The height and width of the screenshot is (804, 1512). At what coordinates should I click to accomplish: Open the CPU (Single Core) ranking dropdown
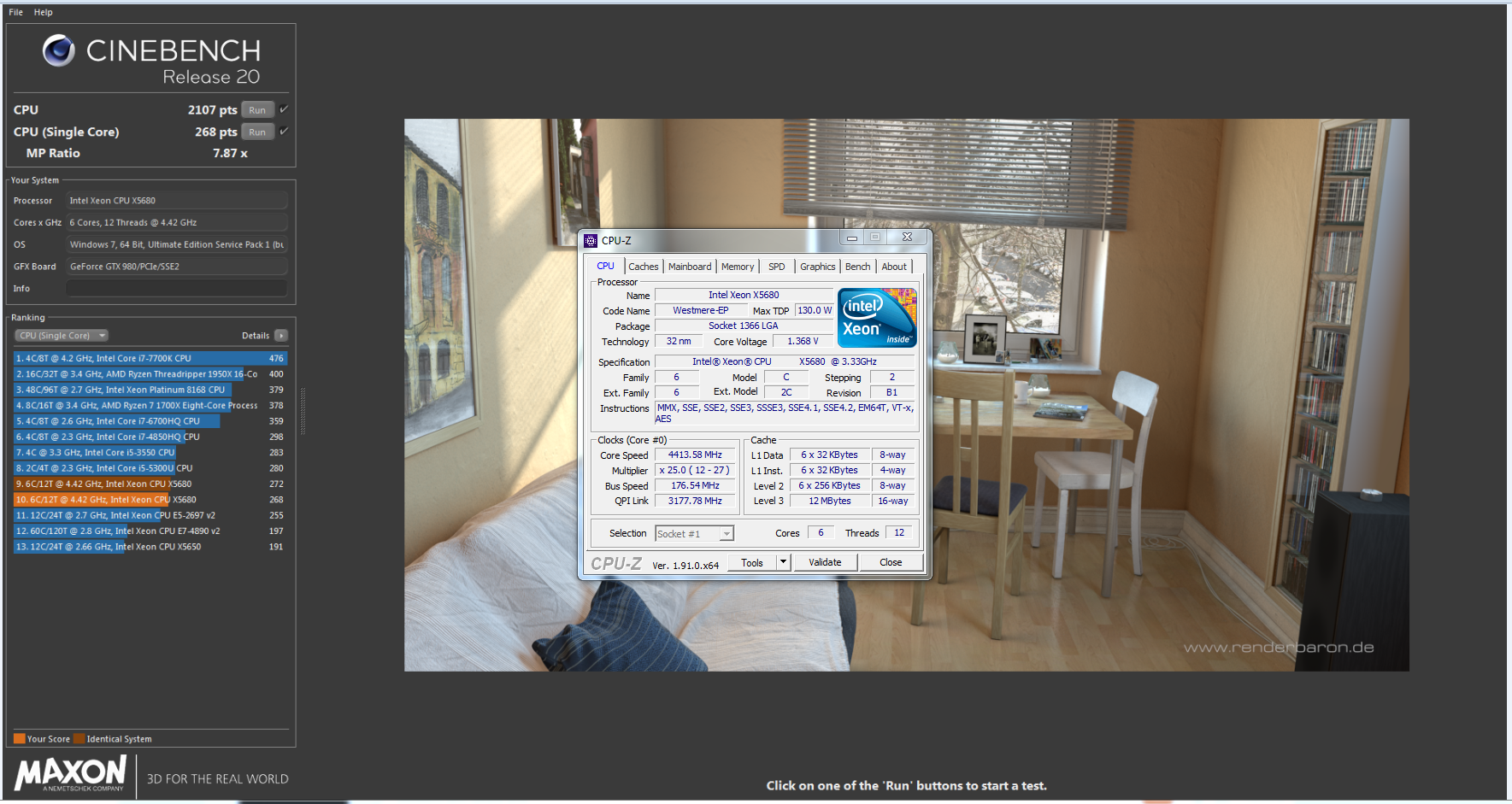[62, 336]
